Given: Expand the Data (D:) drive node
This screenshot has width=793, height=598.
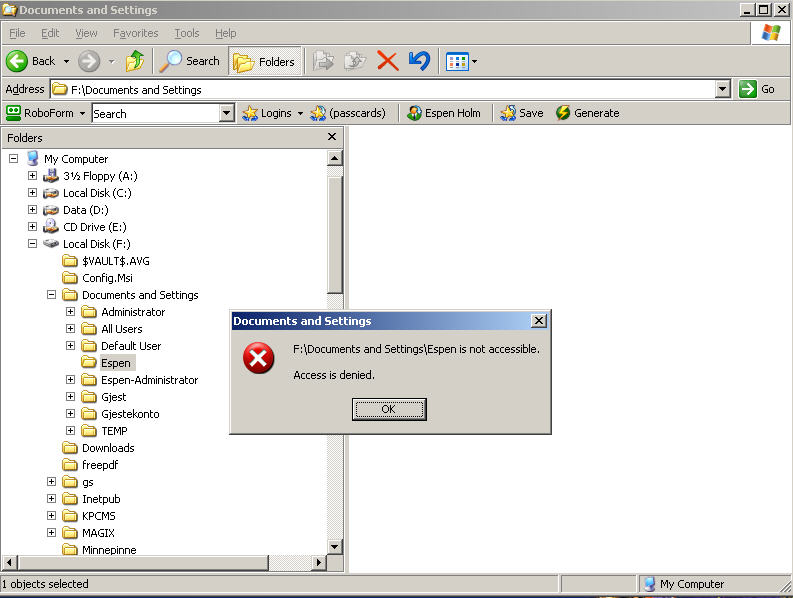Looking at the screenshot, I should pyautogui.click(x=32, y=209).
